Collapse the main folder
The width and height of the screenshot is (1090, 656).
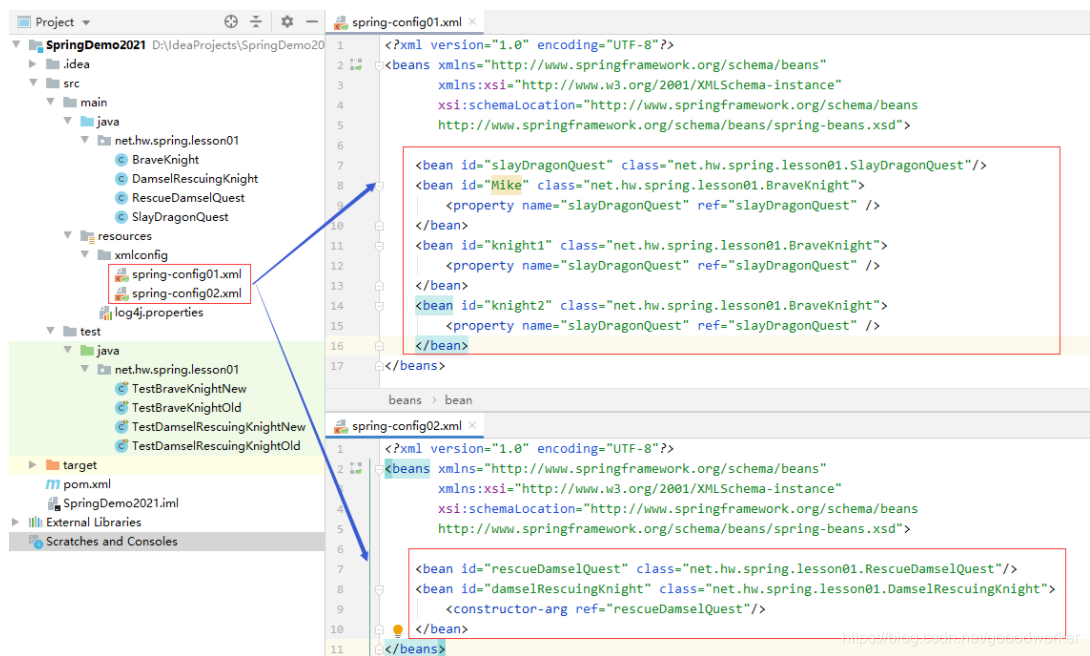(x=50, y=102)
